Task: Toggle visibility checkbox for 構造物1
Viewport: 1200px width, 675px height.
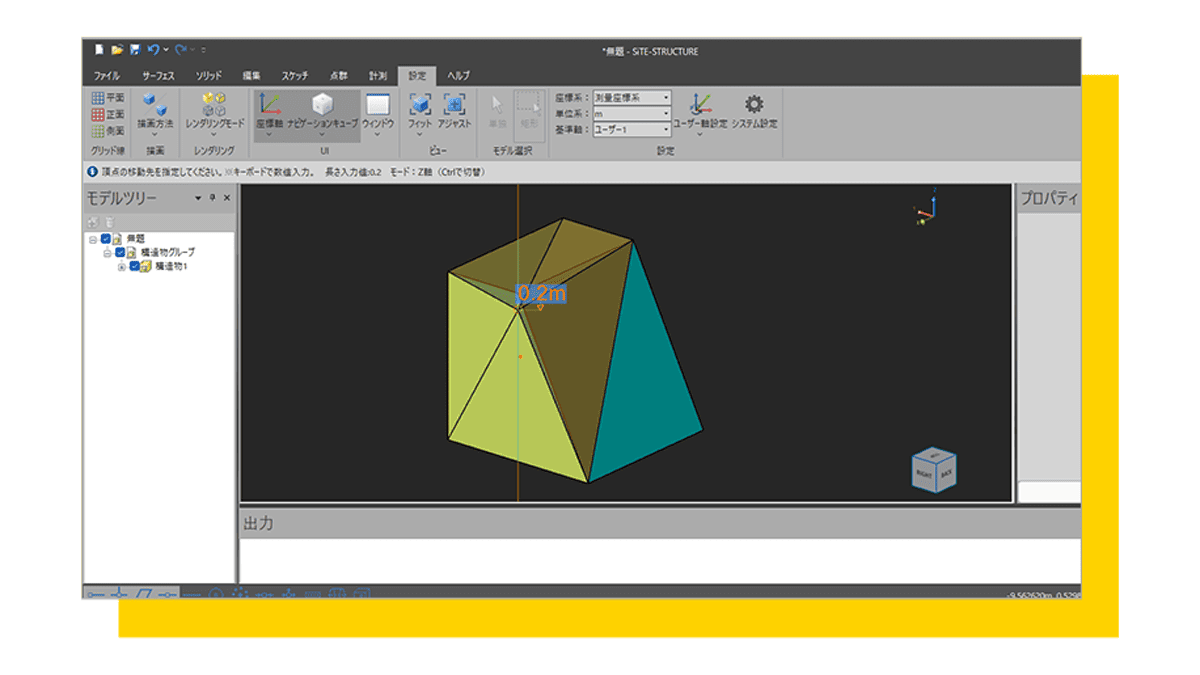Action: (134, 267)
